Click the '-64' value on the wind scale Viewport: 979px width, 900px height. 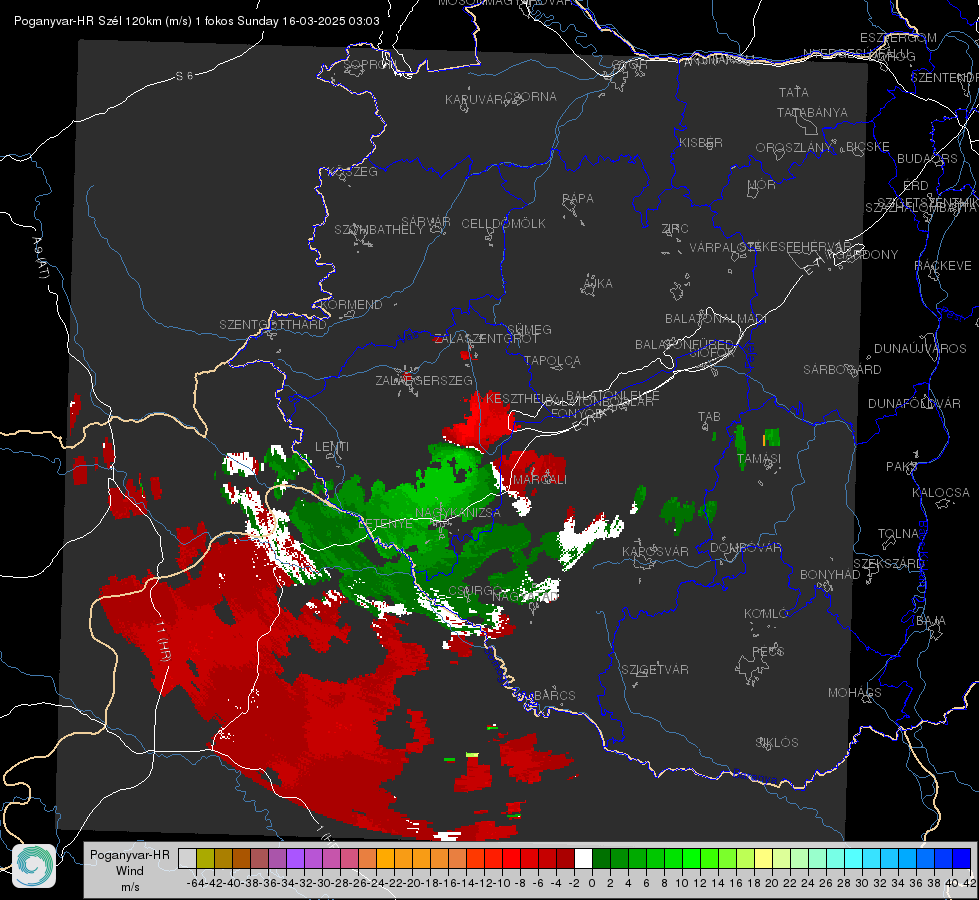[196, 883]
